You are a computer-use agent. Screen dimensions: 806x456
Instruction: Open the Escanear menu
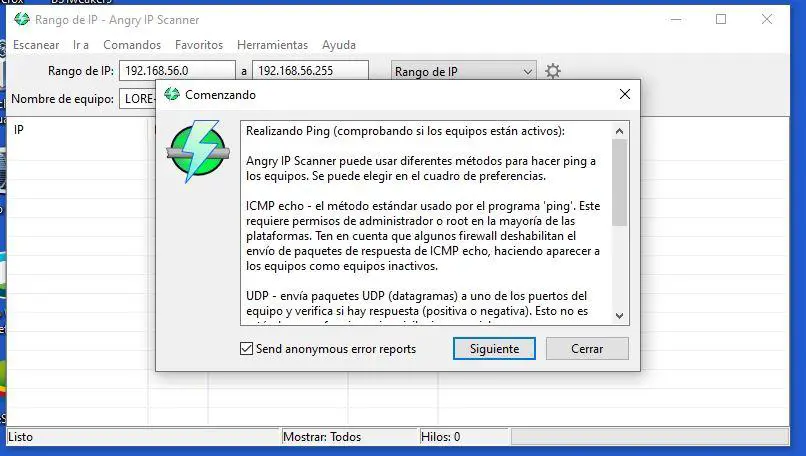click(36, 45)
